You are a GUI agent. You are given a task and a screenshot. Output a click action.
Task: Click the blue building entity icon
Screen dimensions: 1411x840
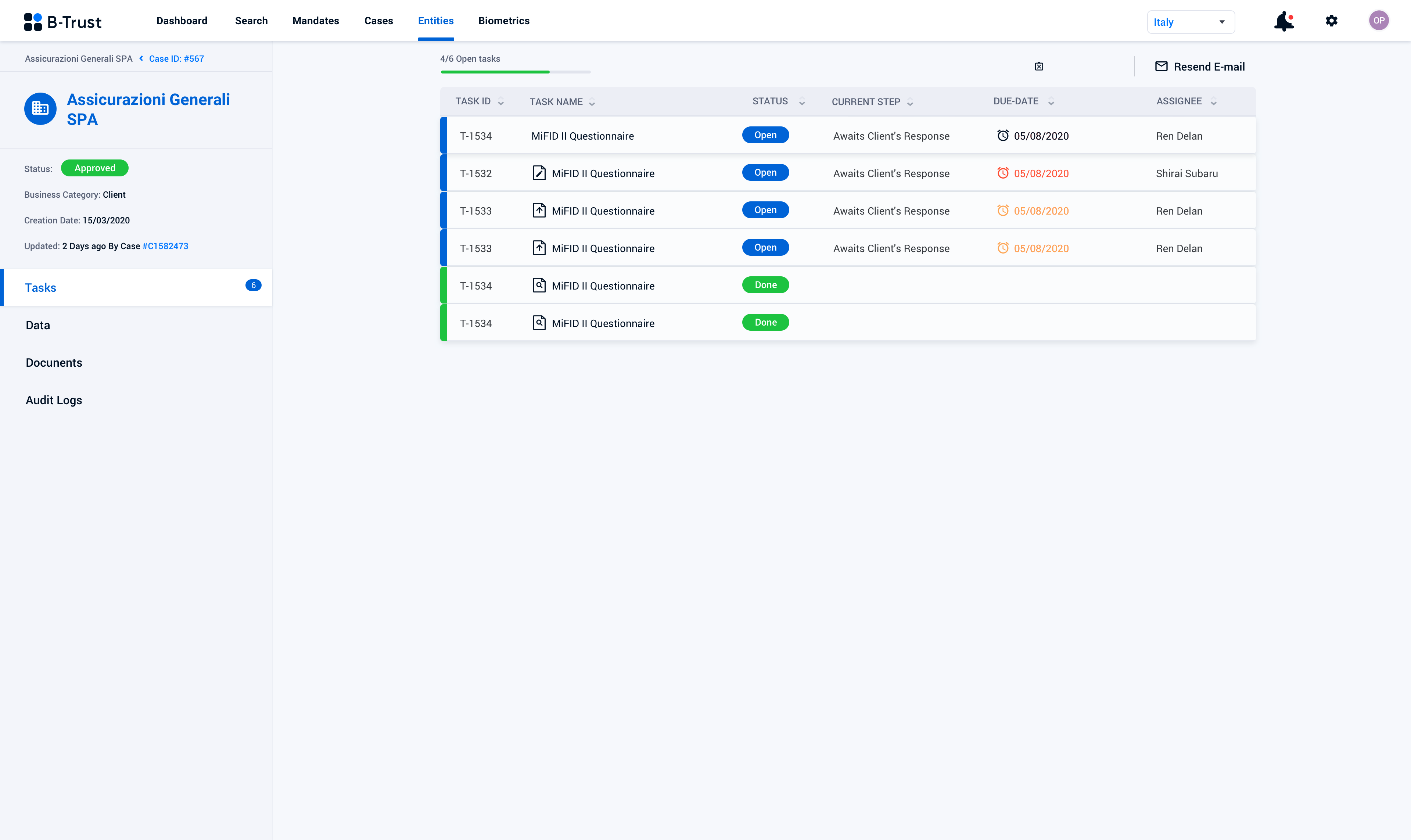pyautogui.click(x=40, y=108)
